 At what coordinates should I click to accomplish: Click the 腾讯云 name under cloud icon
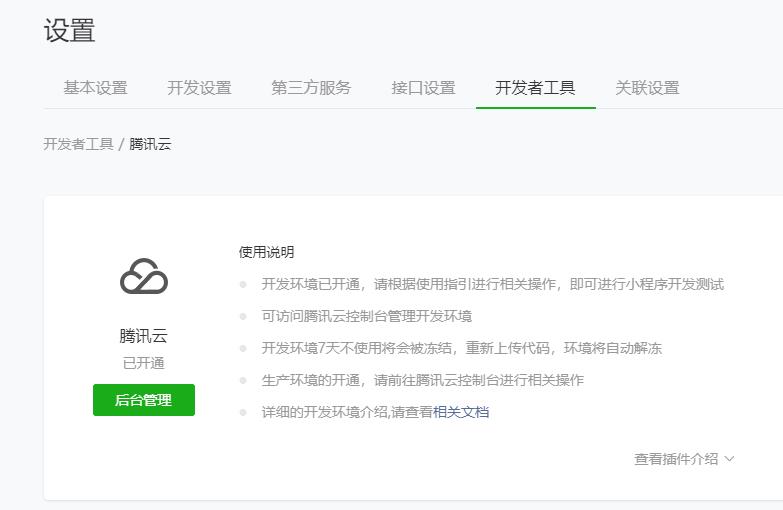[143, 336]
